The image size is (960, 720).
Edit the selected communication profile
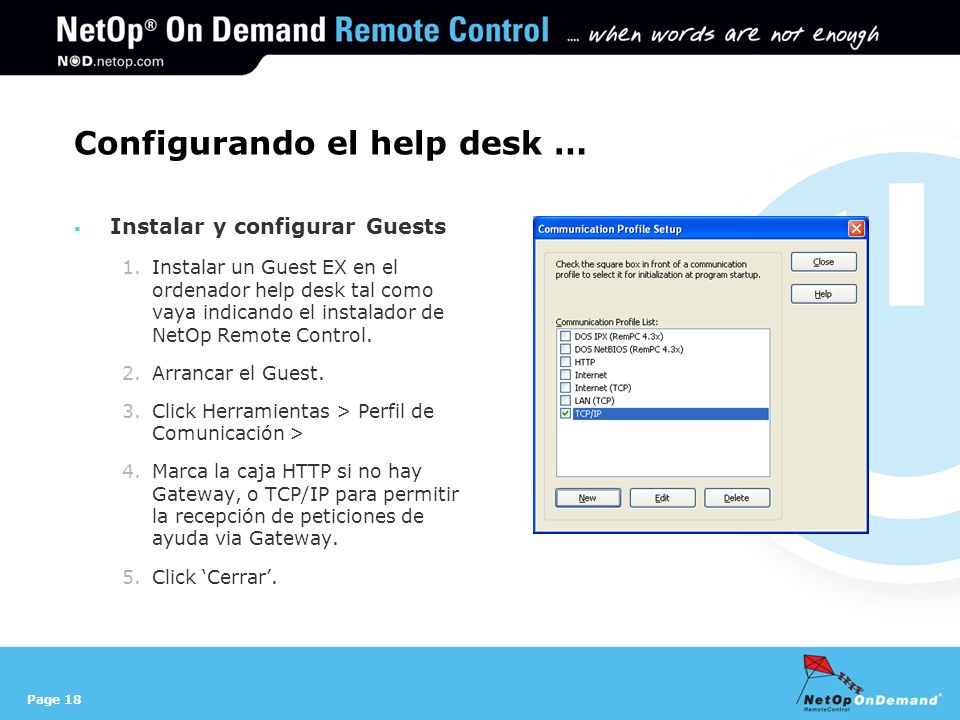[x=662, y=498]
